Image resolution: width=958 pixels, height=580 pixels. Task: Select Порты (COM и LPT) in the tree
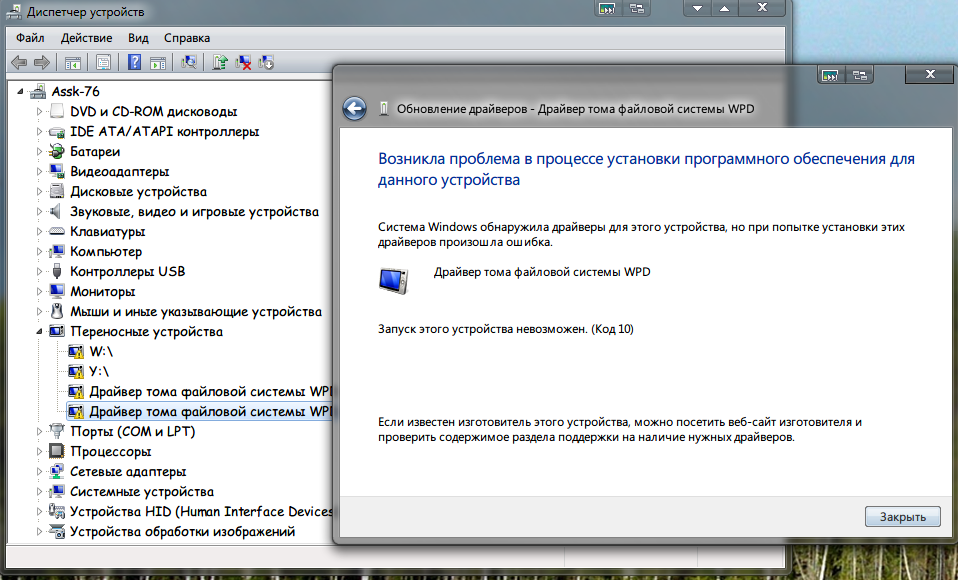pos(132,432)
